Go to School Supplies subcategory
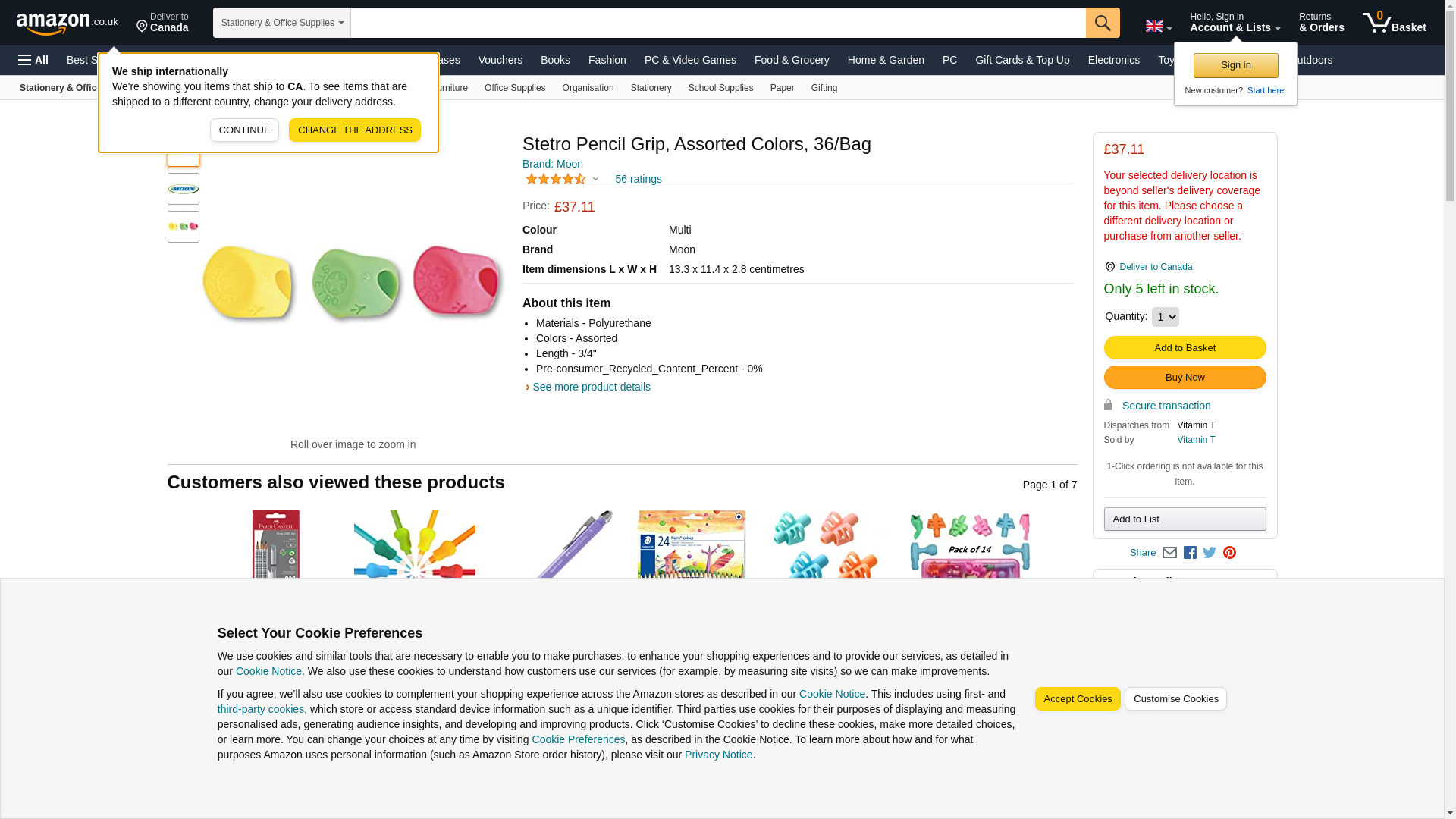This screenshot has height=819, width=1456. point(720,88)
